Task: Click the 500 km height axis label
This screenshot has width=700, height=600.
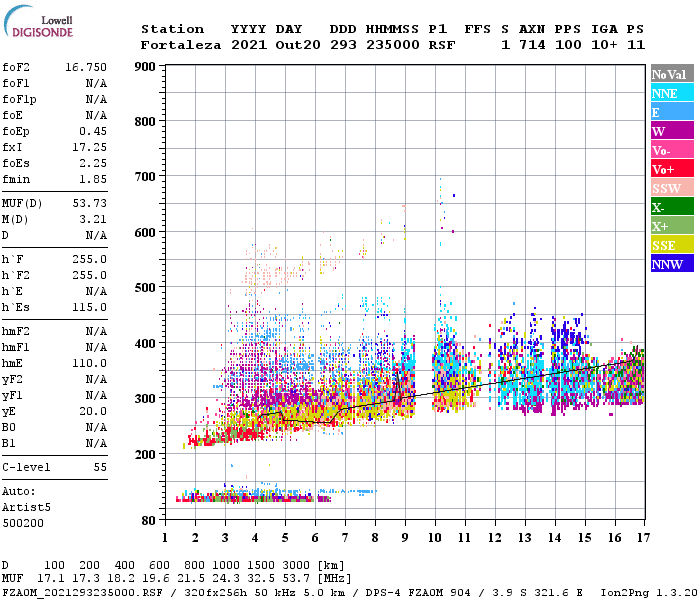Action: [145, 288]
